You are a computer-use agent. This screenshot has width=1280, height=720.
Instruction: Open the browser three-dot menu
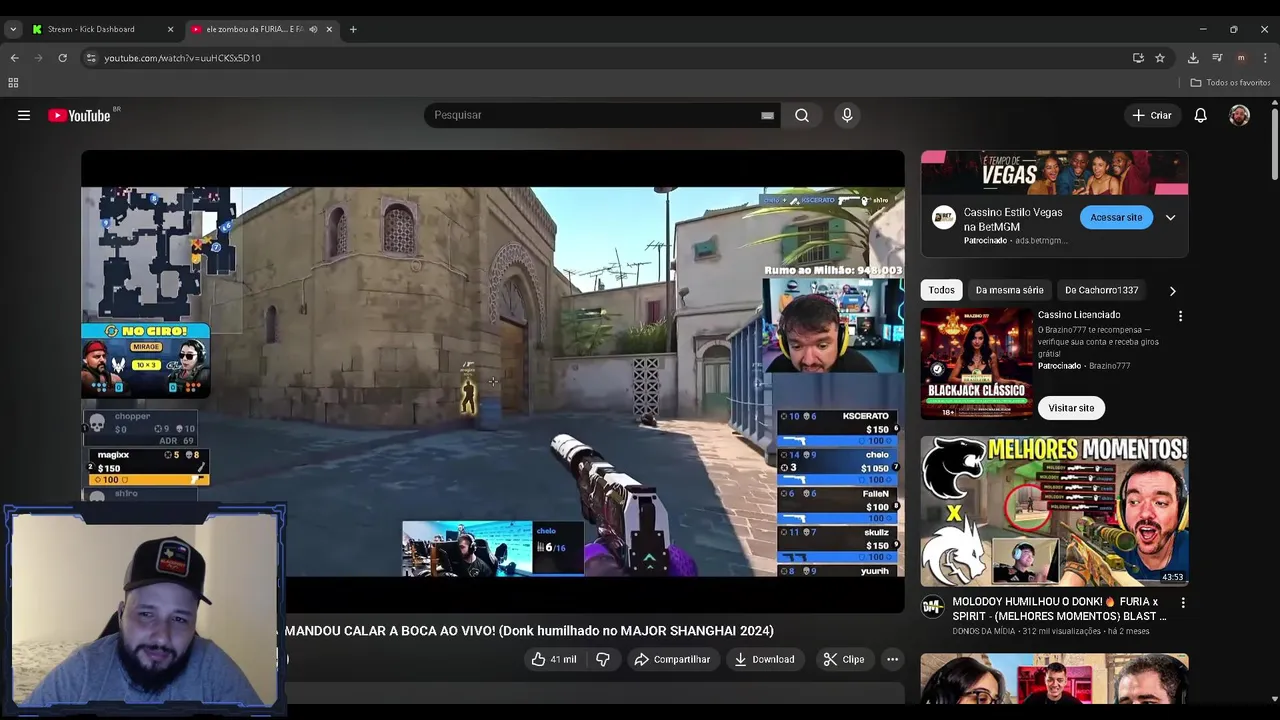click(x=1265, y=58)
